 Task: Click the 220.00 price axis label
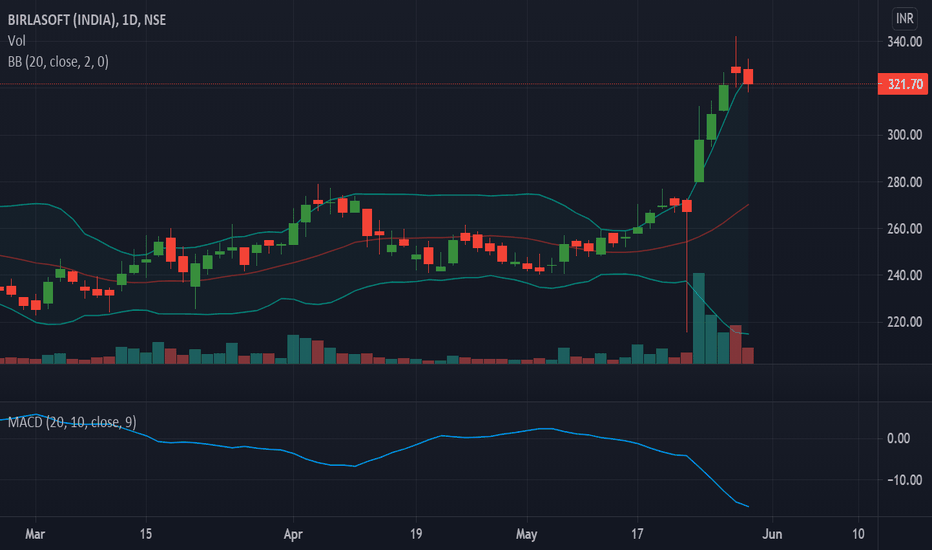(905, 322)
